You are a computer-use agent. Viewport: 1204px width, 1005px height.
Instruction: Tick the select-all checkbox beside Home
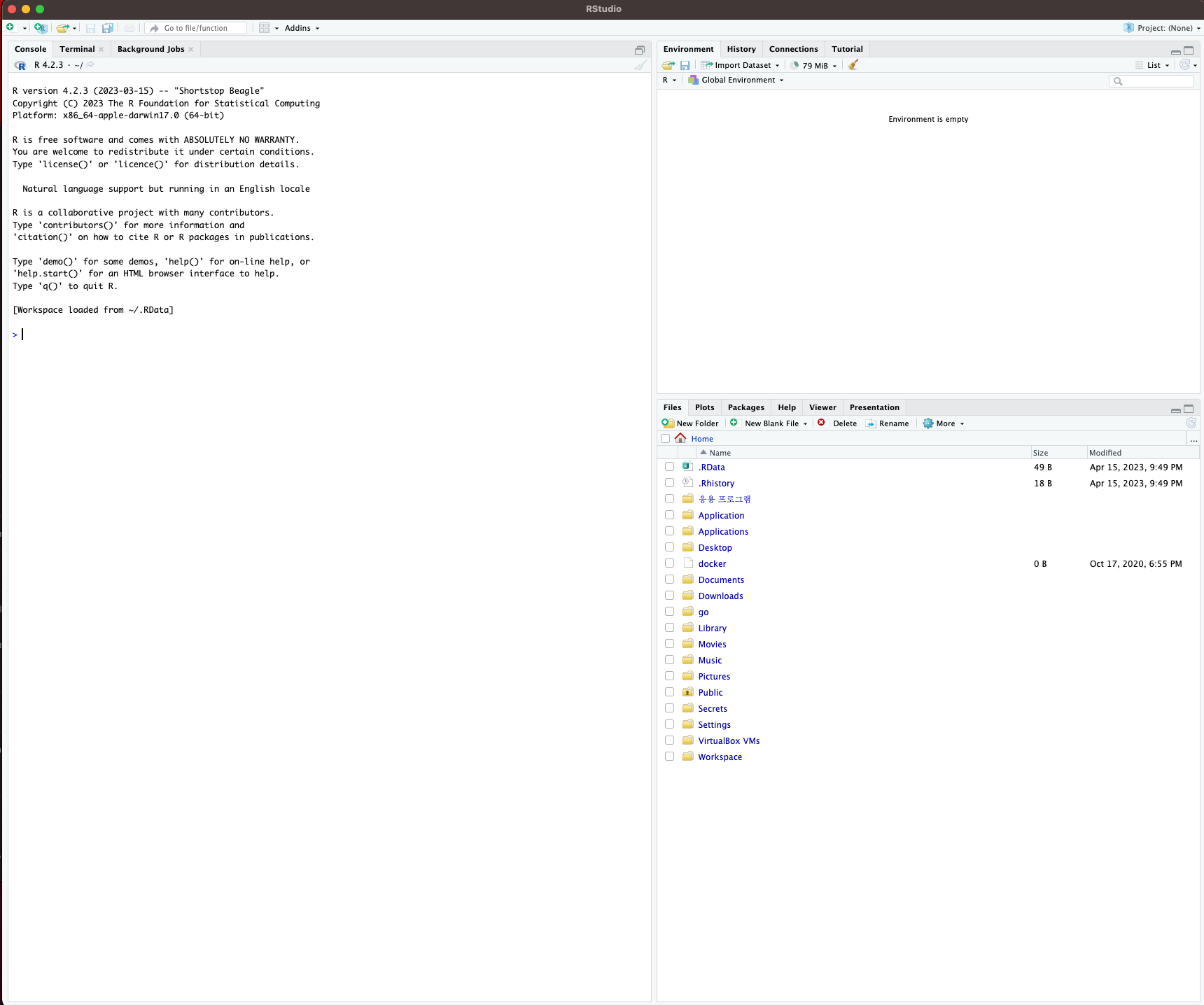tap(666, 439)
